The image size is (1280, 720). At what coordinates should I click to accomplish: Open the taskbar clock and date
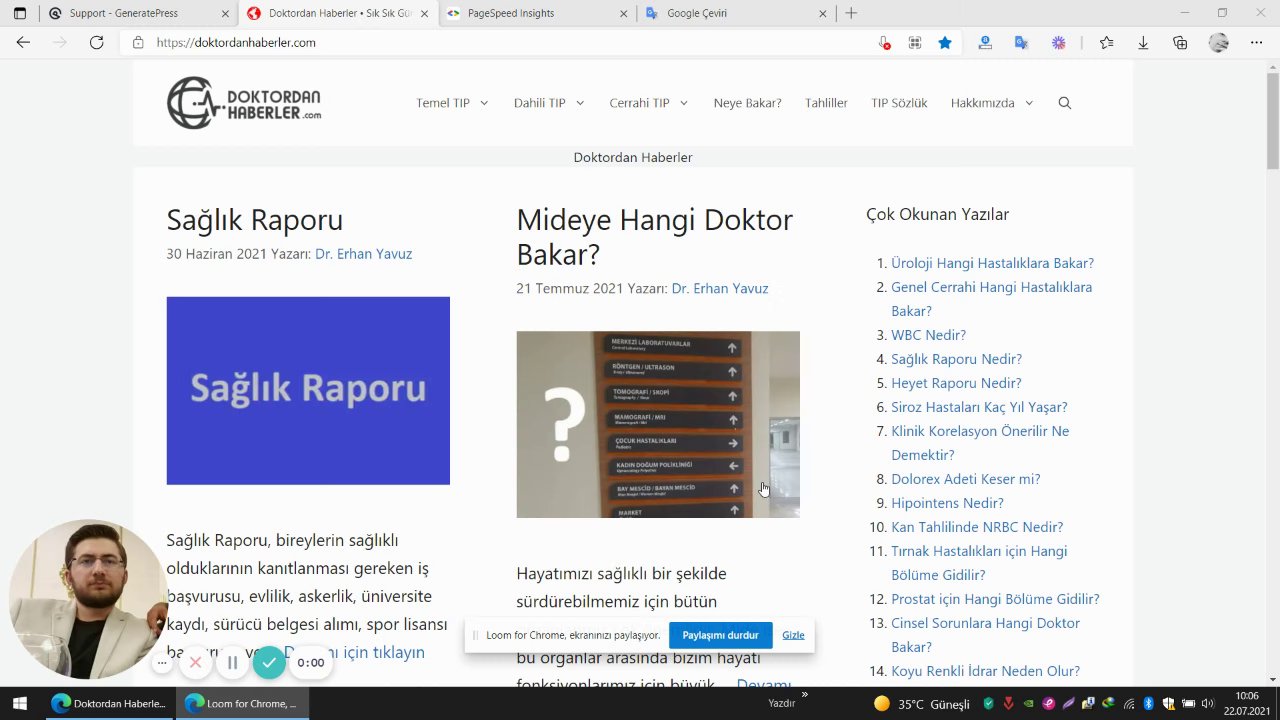pyautogui.click(x=1246, y=703)
